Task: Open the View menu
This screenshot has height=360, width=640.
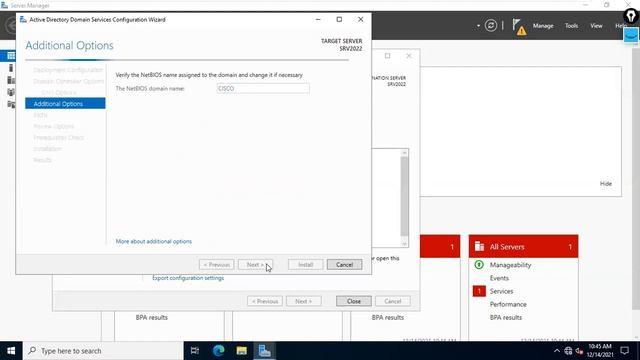Action: [596, 26]
